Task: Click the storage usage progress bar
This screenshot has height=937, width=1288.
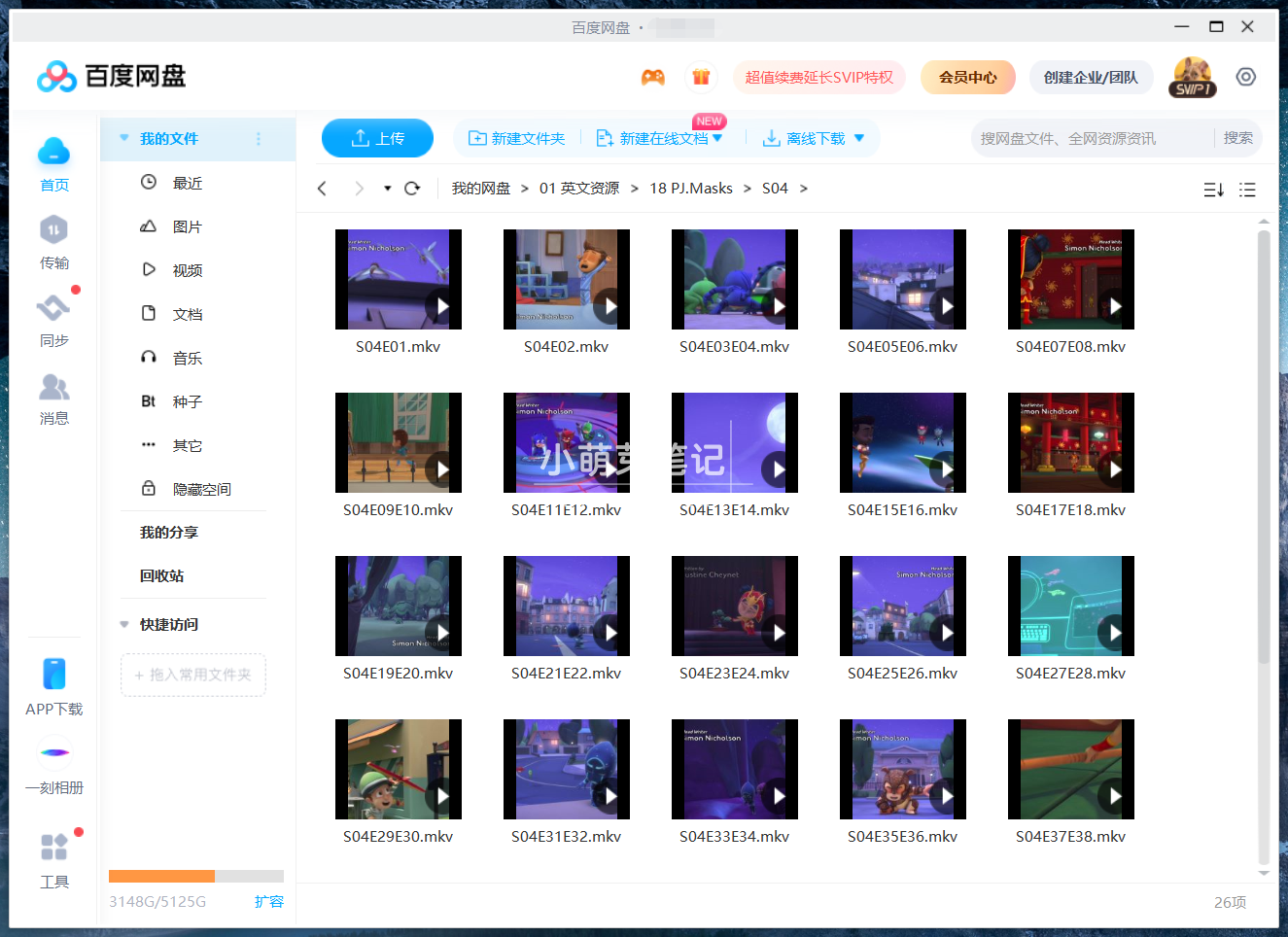Action: click(x=195, y=875)
